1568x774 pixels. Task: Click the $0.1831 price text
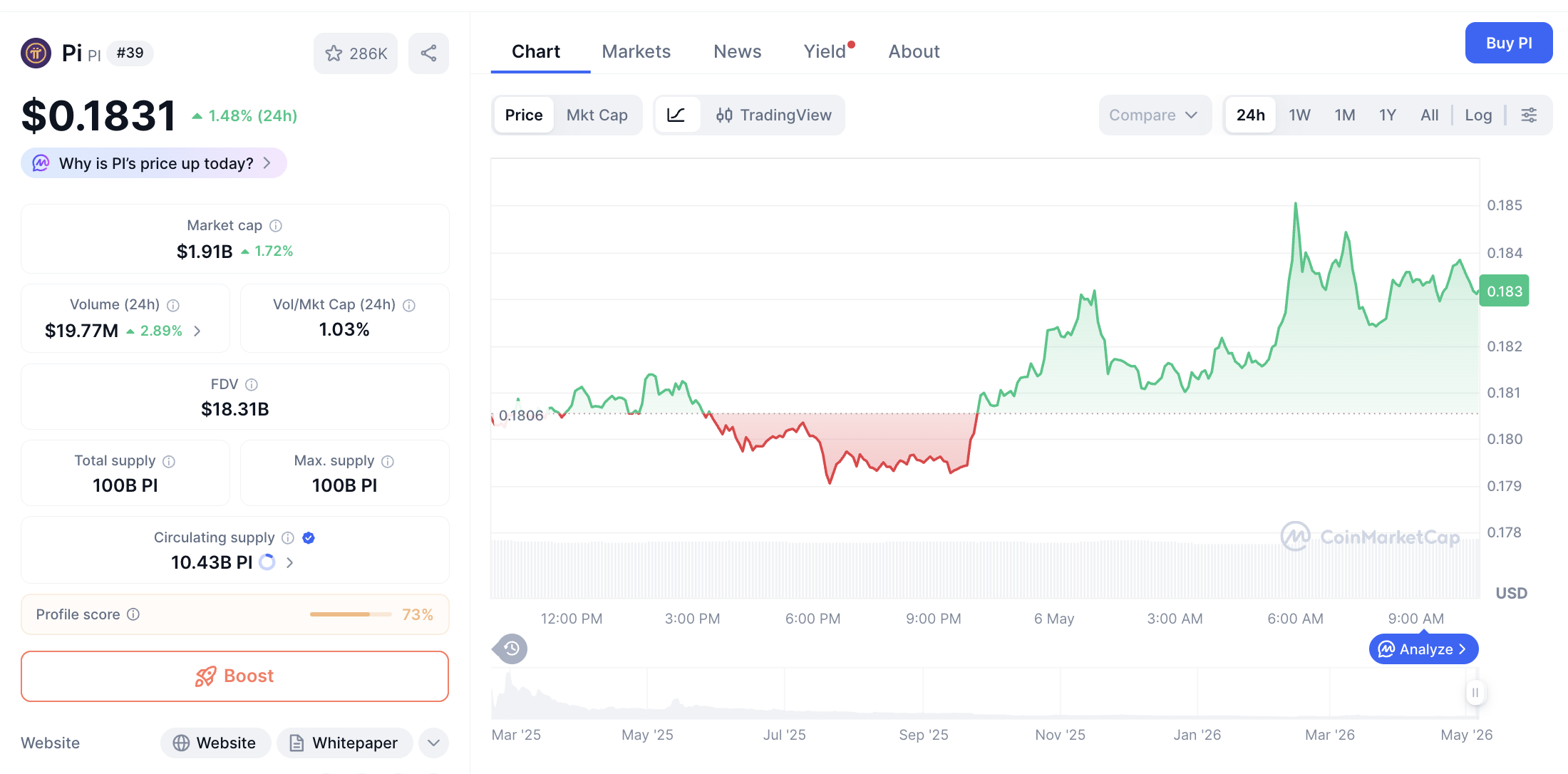(x=98, y=115)
